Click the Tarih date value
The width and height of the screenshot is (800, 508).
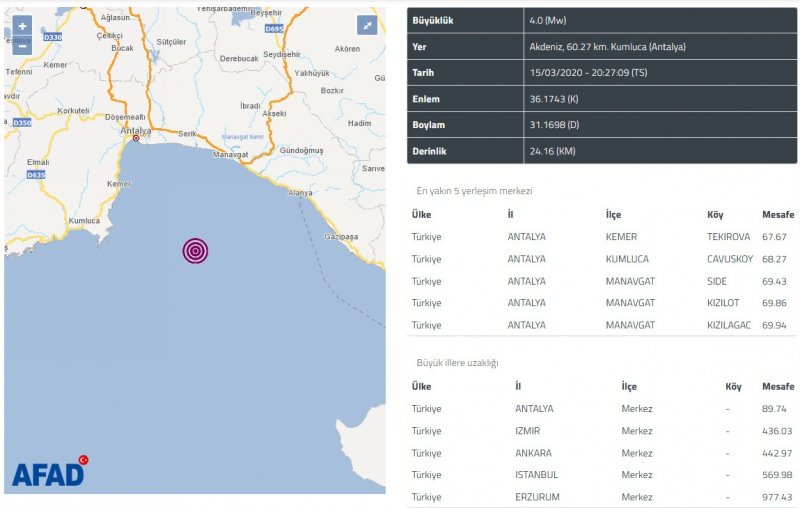[x=577, y=73]
